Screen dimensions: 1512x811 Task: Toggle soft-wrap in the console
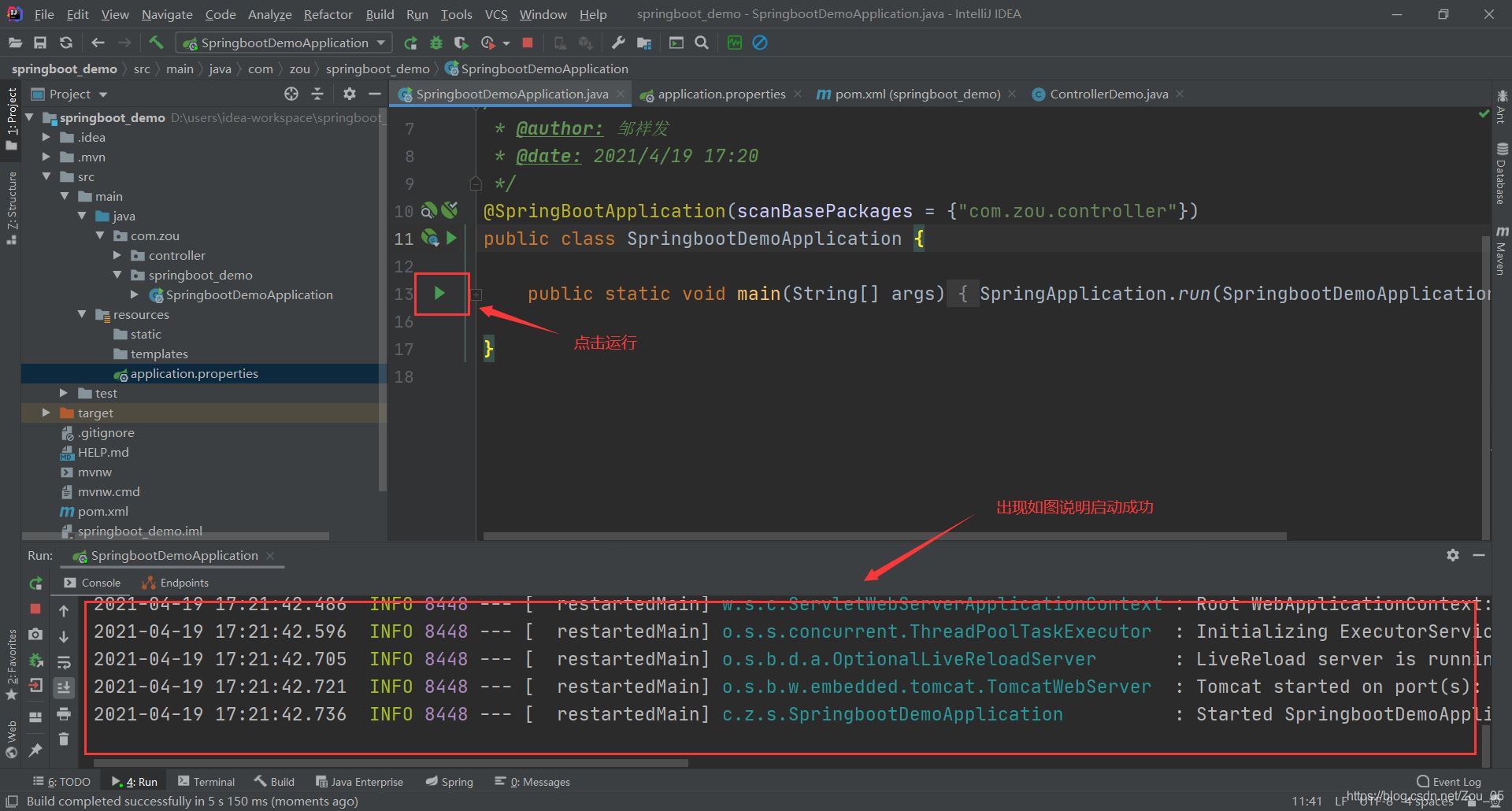[64, 662]
